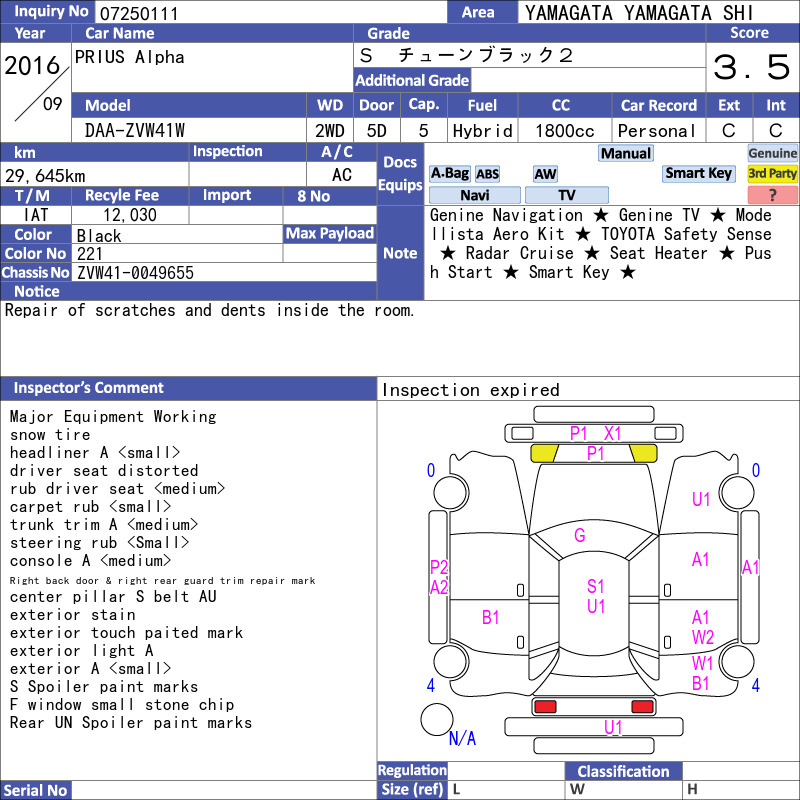The height and width of the screenshot is (800, 800).
Task: Click the Genuine legend badge
Action: point(772,153)
